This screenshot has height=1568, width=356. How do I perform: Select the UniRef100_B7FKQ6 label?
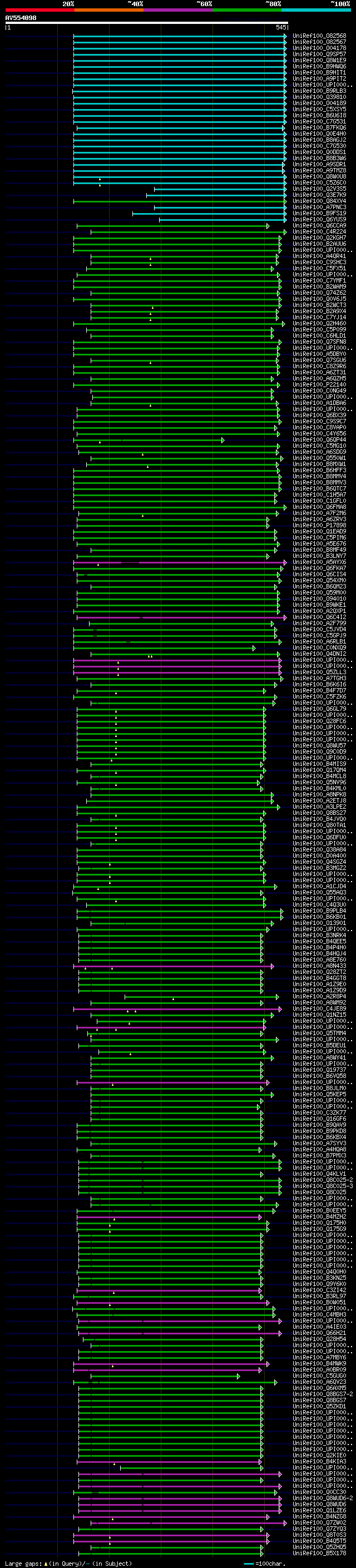point(319,128)
